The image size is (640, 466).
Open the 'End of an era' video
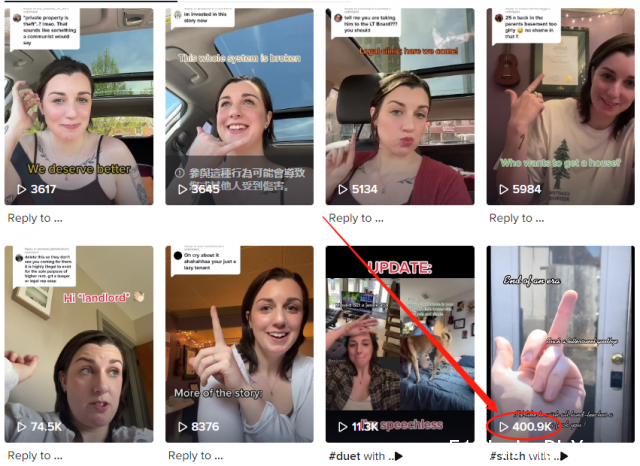coord(560,344)
